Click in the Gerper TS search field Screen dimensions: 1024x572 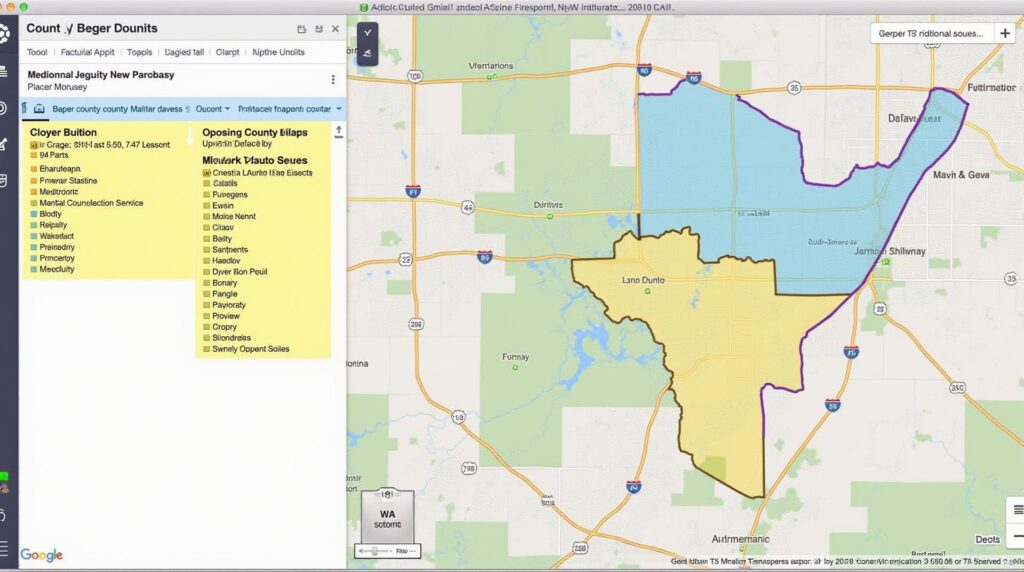tap(931, 33)
